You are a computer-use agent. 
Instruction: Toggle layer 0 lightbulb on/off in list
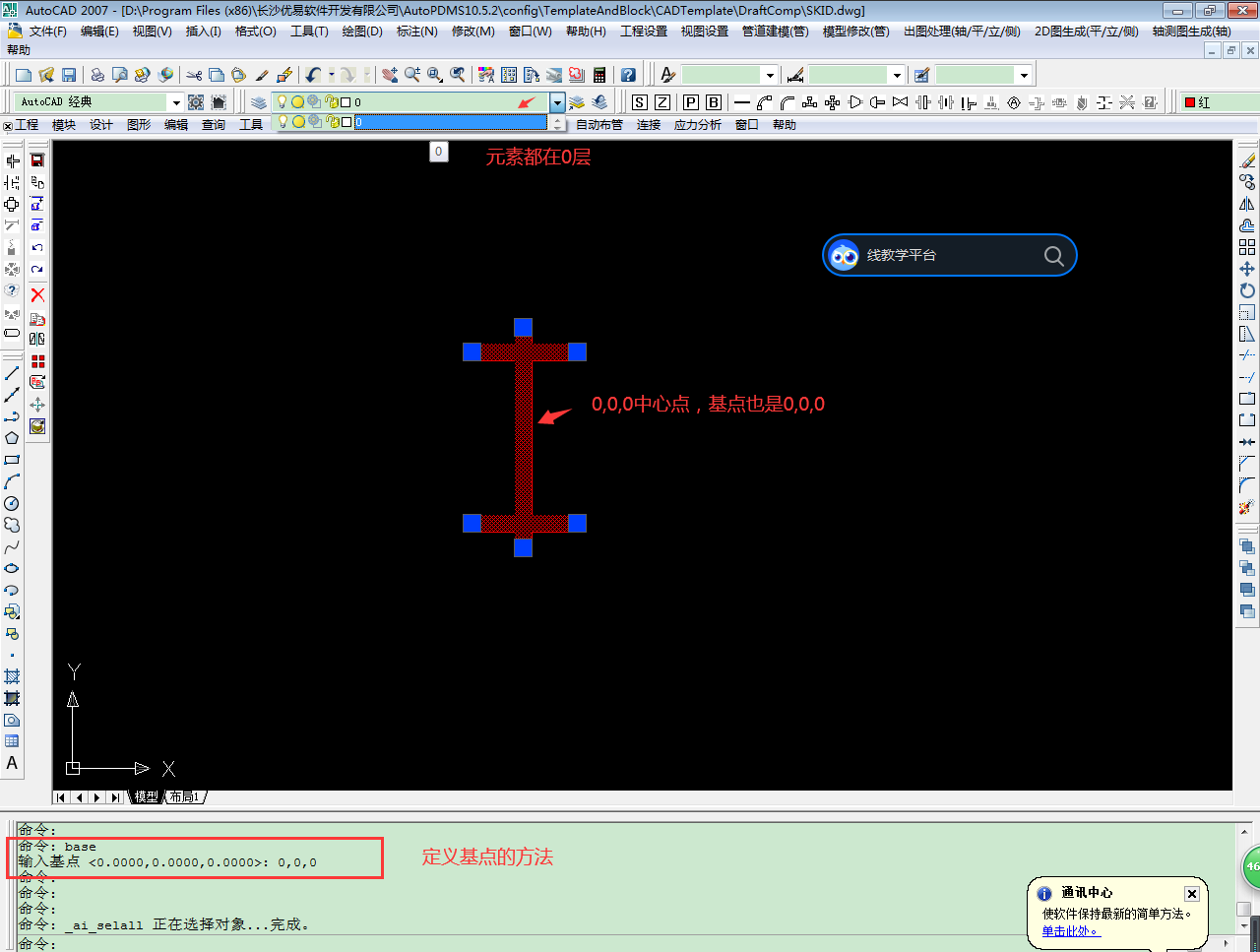click(283, 122)
